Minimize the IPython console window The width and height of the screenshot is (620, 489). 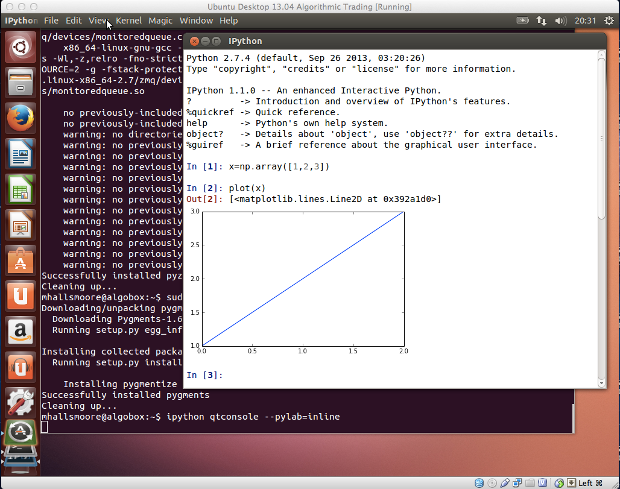coord(205,41)
